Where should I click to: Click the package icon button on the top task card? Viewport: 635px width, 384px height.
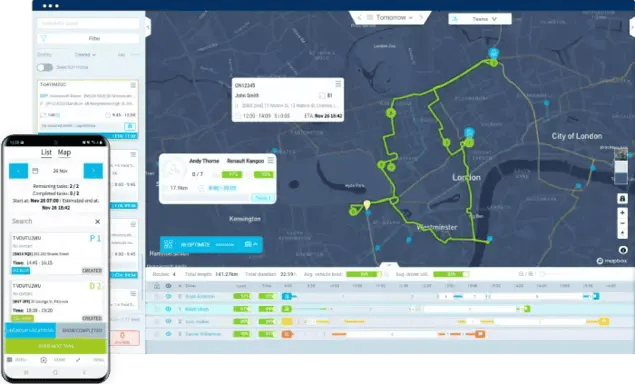point(130,126)
